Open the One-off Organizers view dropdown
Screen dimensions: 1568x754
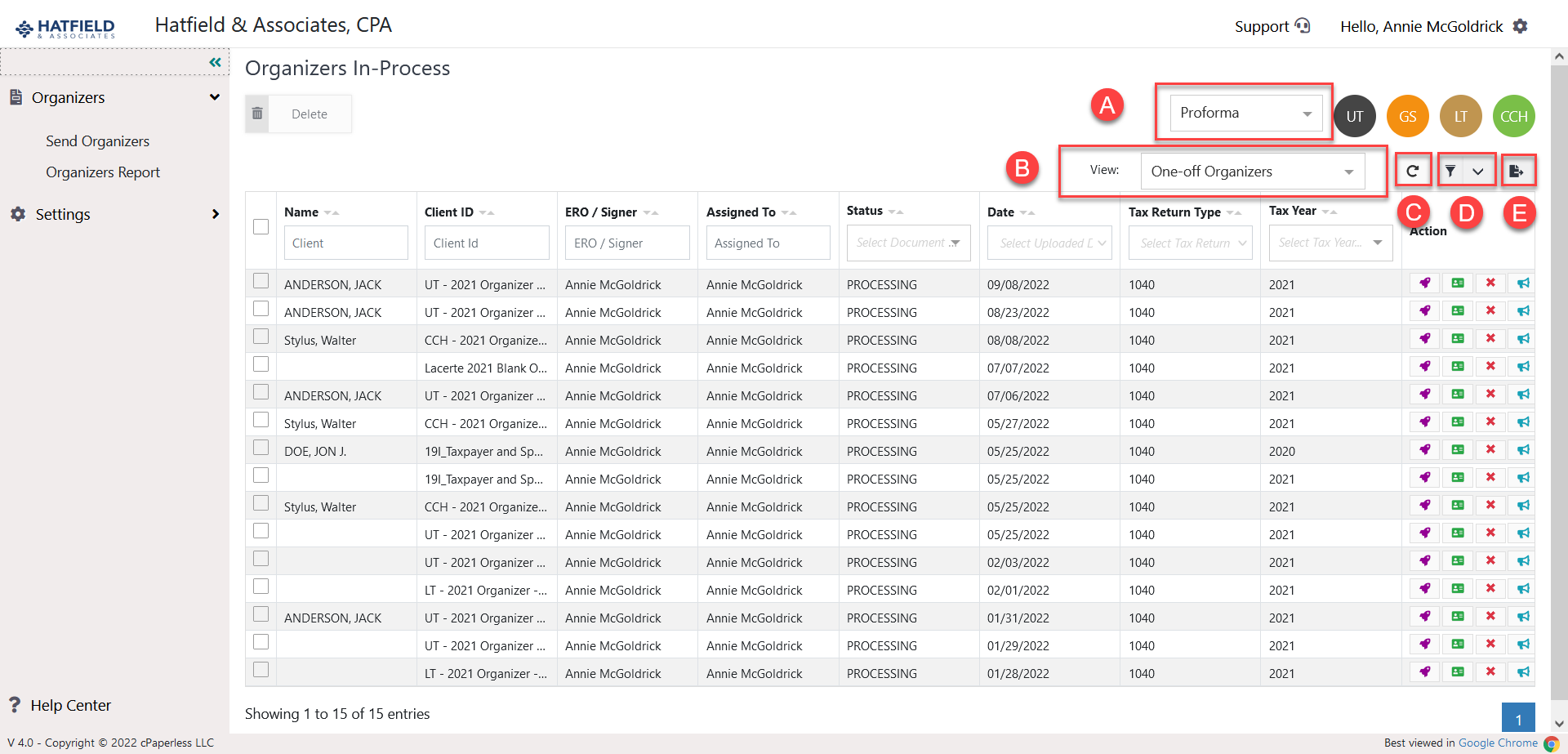[x=1252, y=171]
